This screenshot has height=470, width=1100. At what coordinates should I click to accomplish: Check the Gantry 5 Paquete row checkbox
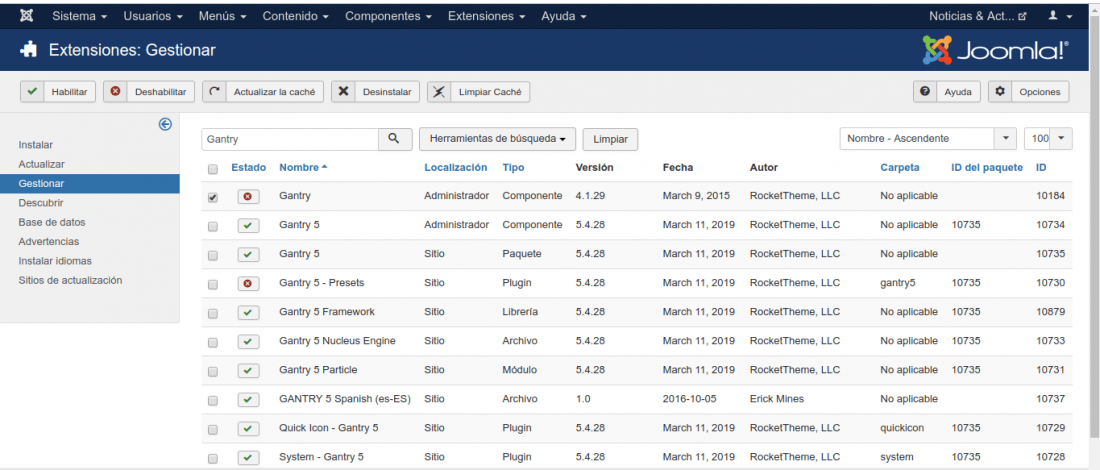[x=213, y=255]
